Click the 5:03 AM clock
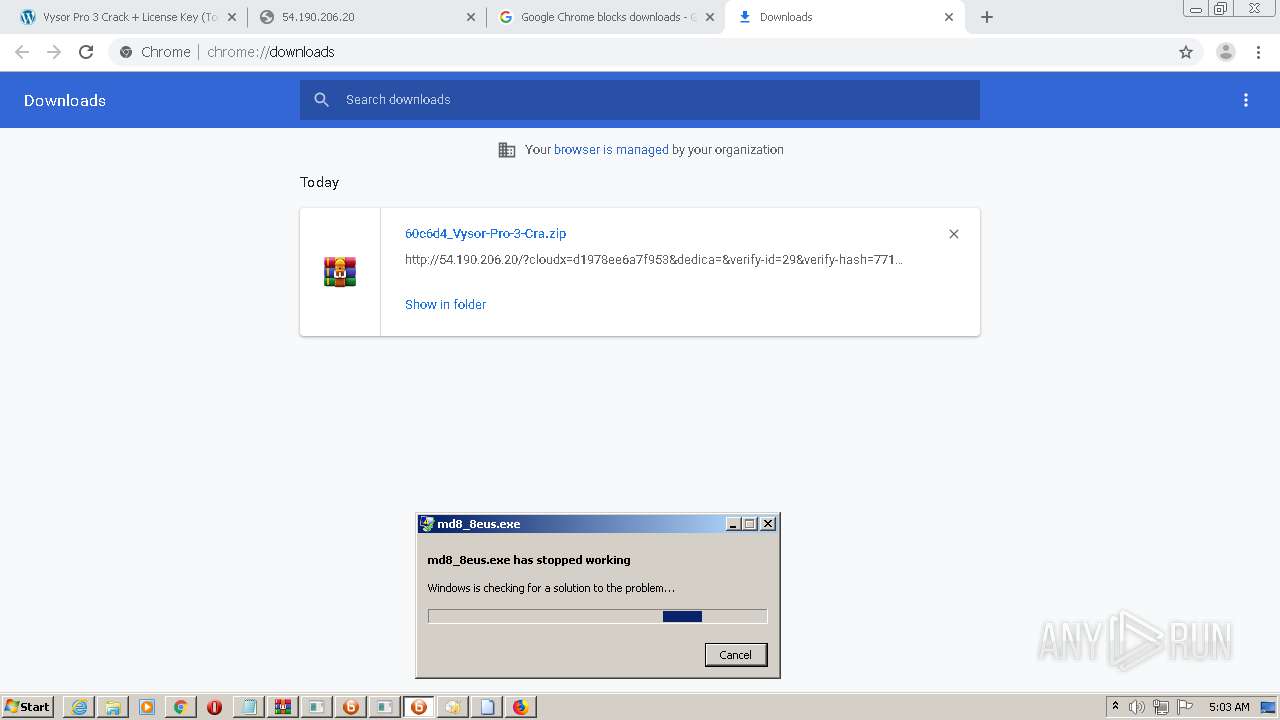Viewport: 1280px width, 720px height. pos(1229,707)
